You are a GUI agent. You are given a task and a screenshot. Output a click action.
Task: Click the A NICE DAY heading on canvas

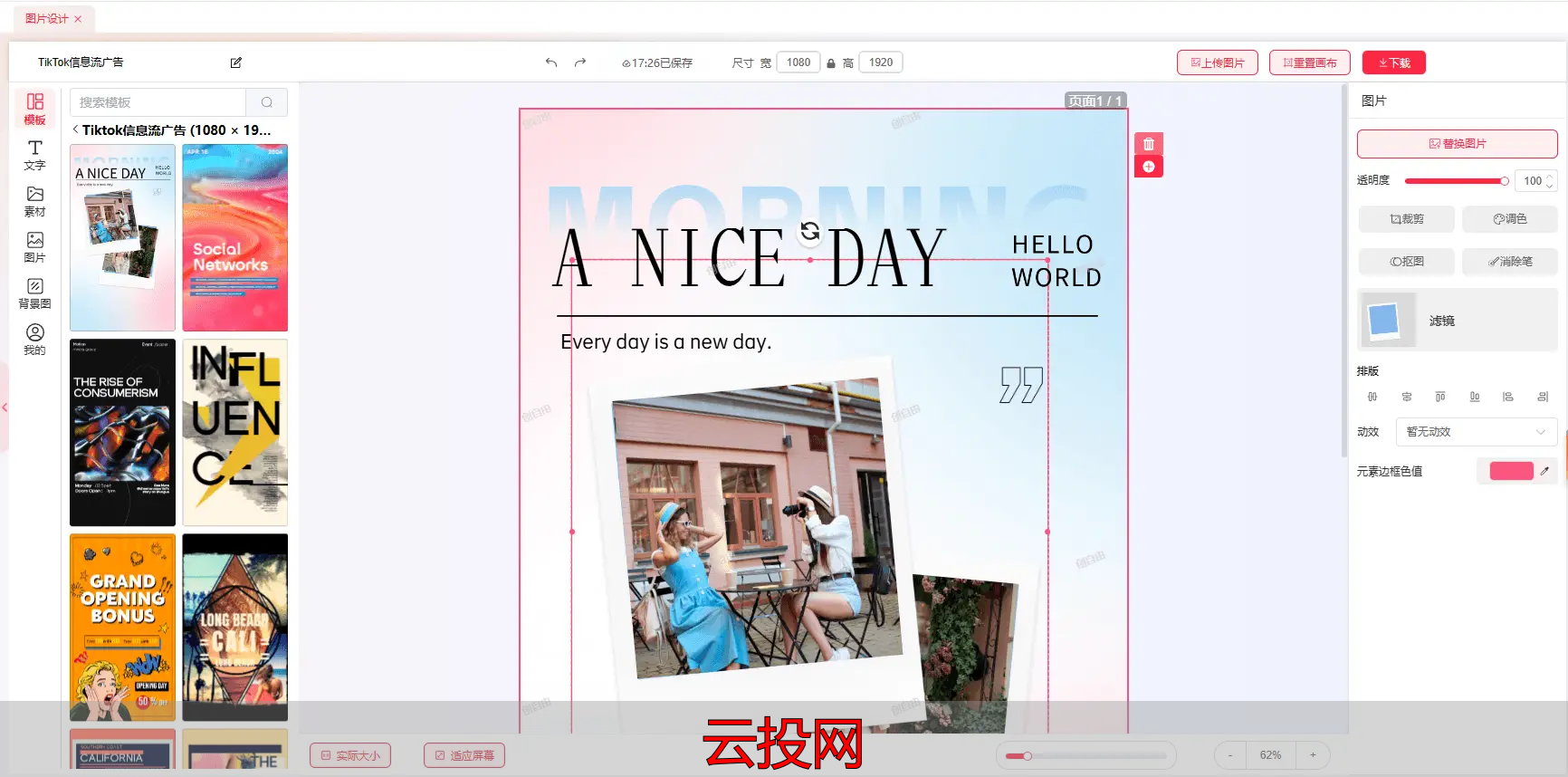[x=750, y=258]
